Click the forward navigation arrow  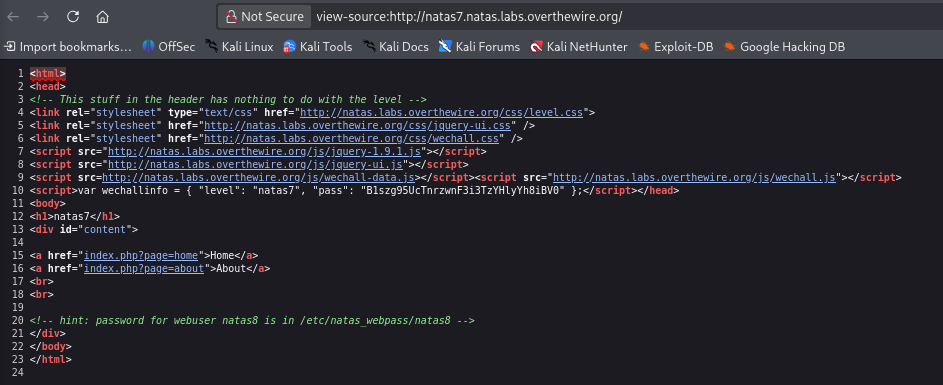coord(43,17)
